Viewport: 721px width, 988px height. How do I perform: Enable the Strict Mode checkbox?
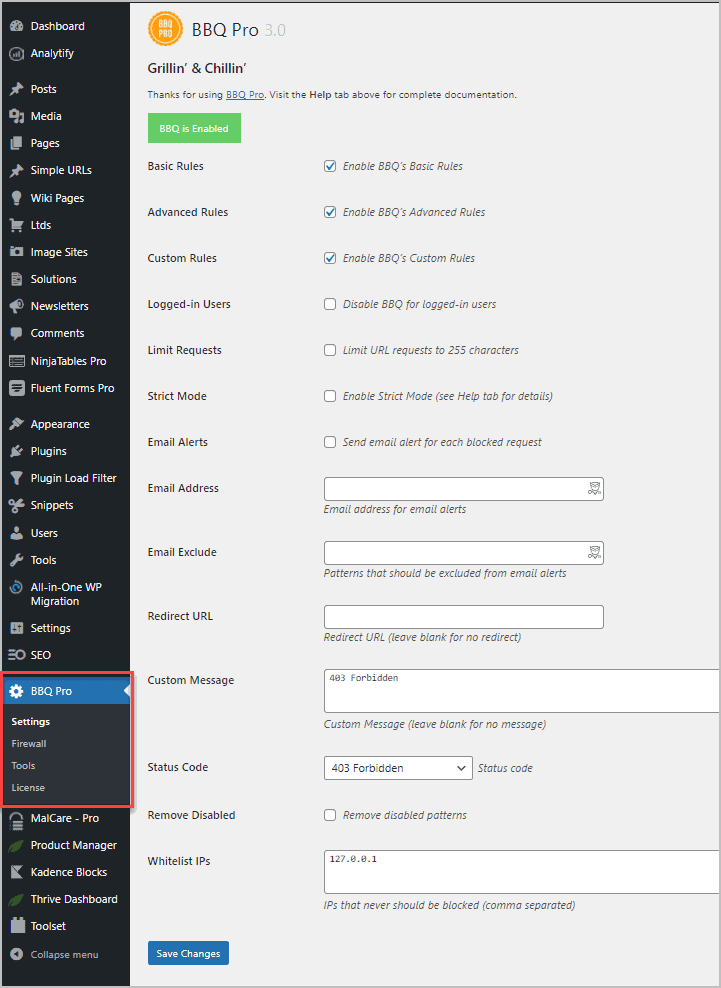tap(330, 396)
